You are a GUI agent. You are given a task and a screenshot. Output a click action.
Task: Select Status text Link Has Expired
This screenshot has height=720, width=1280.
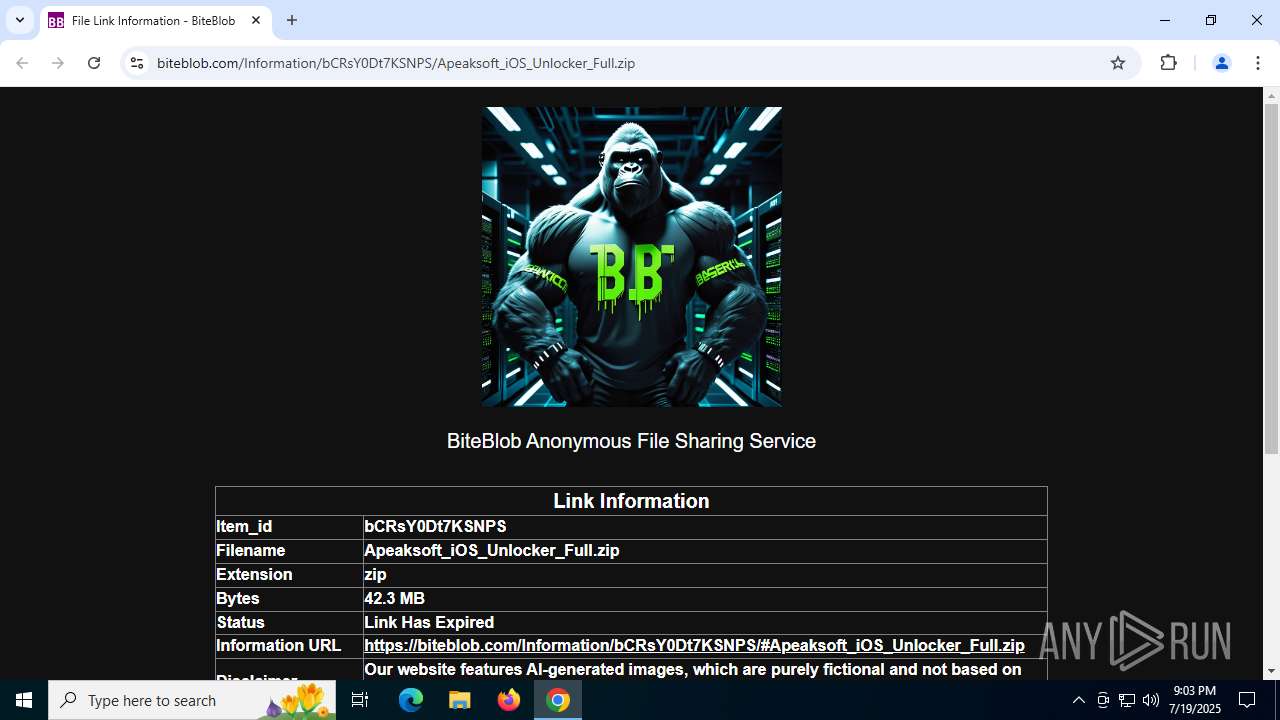point(429,622)
